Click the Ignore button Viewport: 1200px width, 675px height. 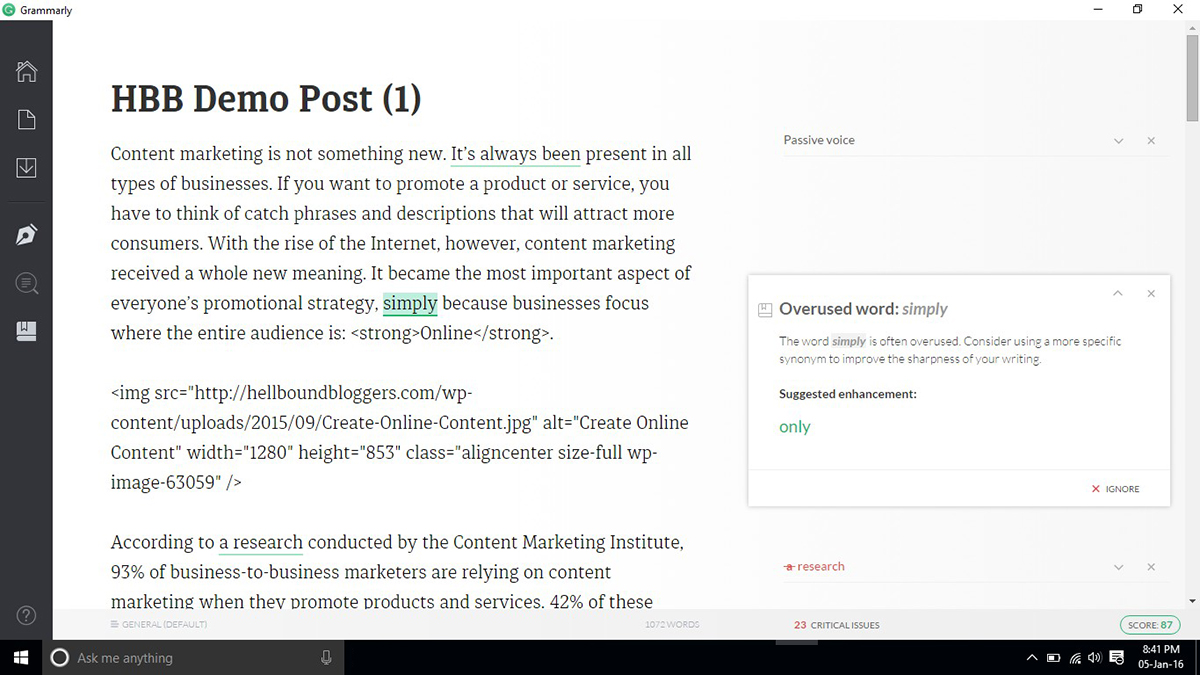point(1116,489)
